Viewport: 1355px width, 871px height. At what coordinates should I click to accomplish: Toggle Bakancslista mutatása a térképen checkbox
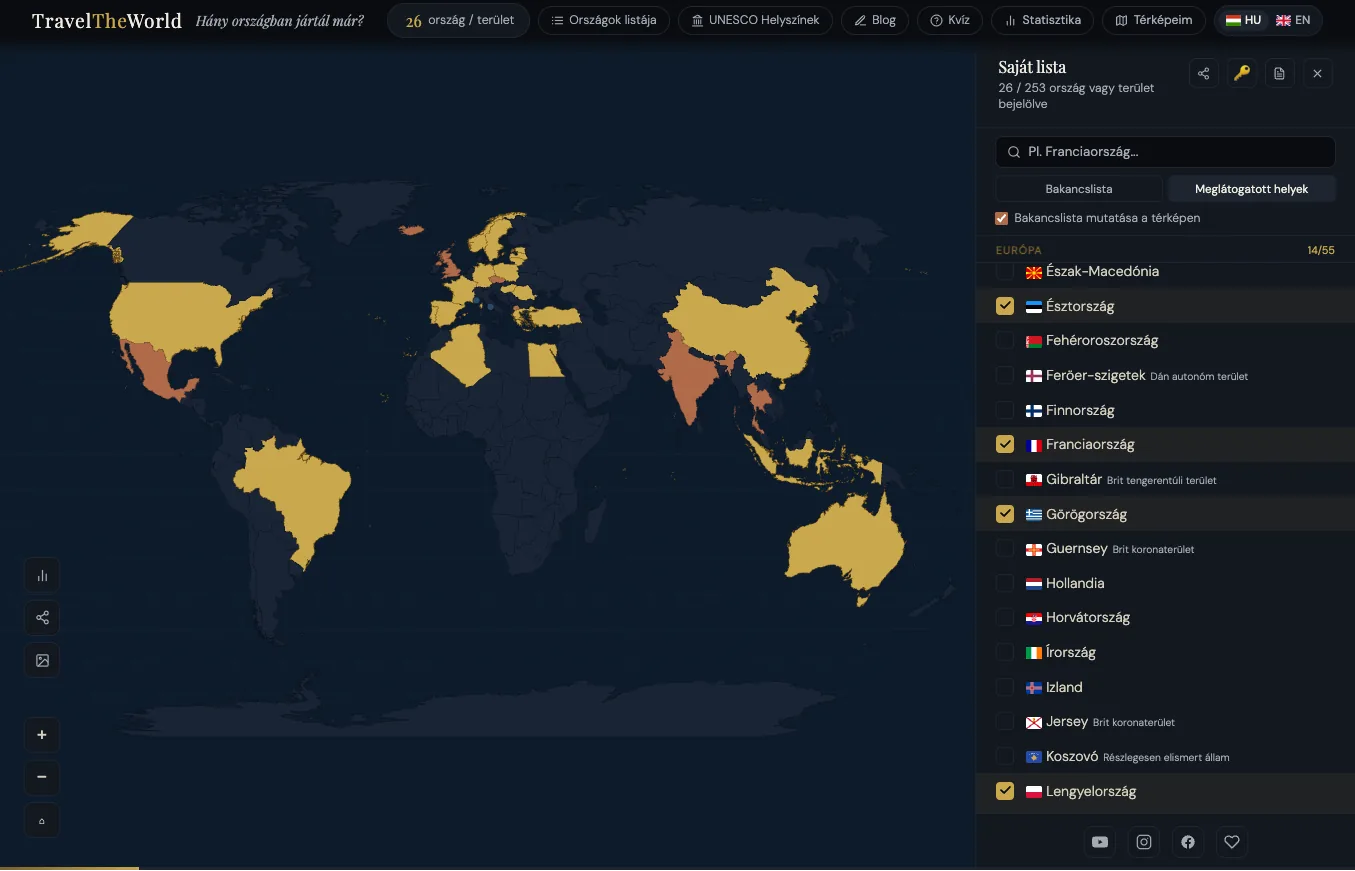(1001, 218)
